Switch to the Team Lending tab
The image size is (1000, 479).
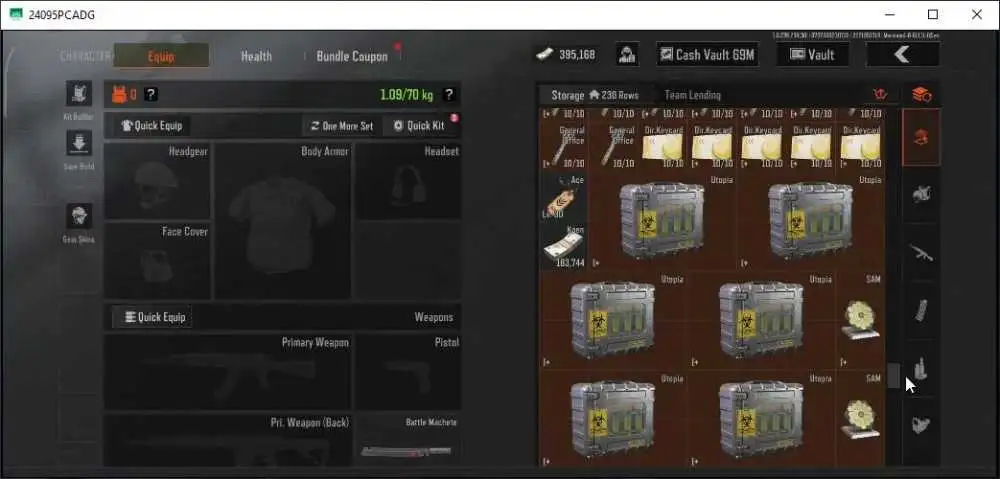693,95
